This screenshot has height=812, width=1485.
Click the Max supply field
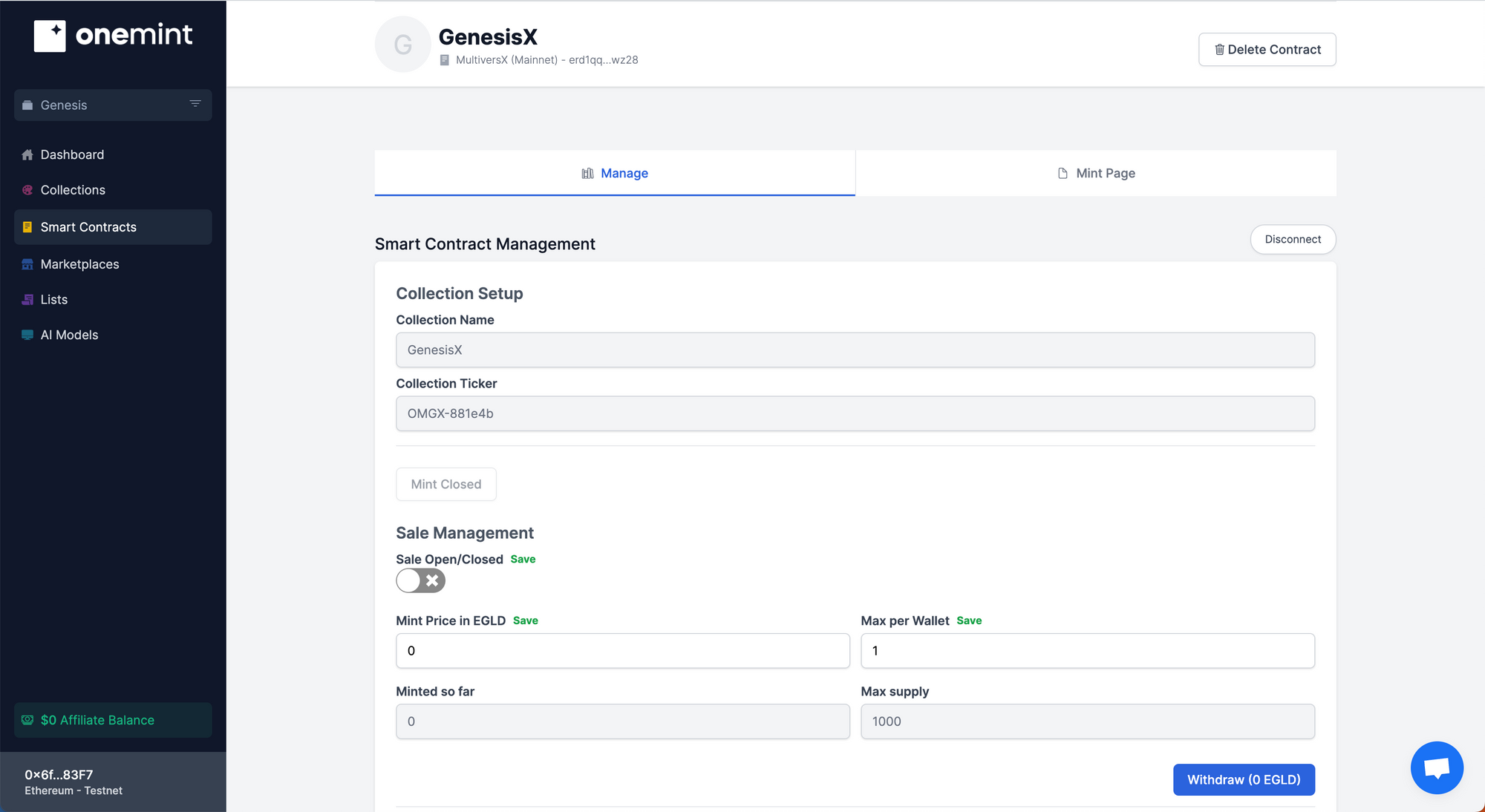click(x=1088, y=721)
